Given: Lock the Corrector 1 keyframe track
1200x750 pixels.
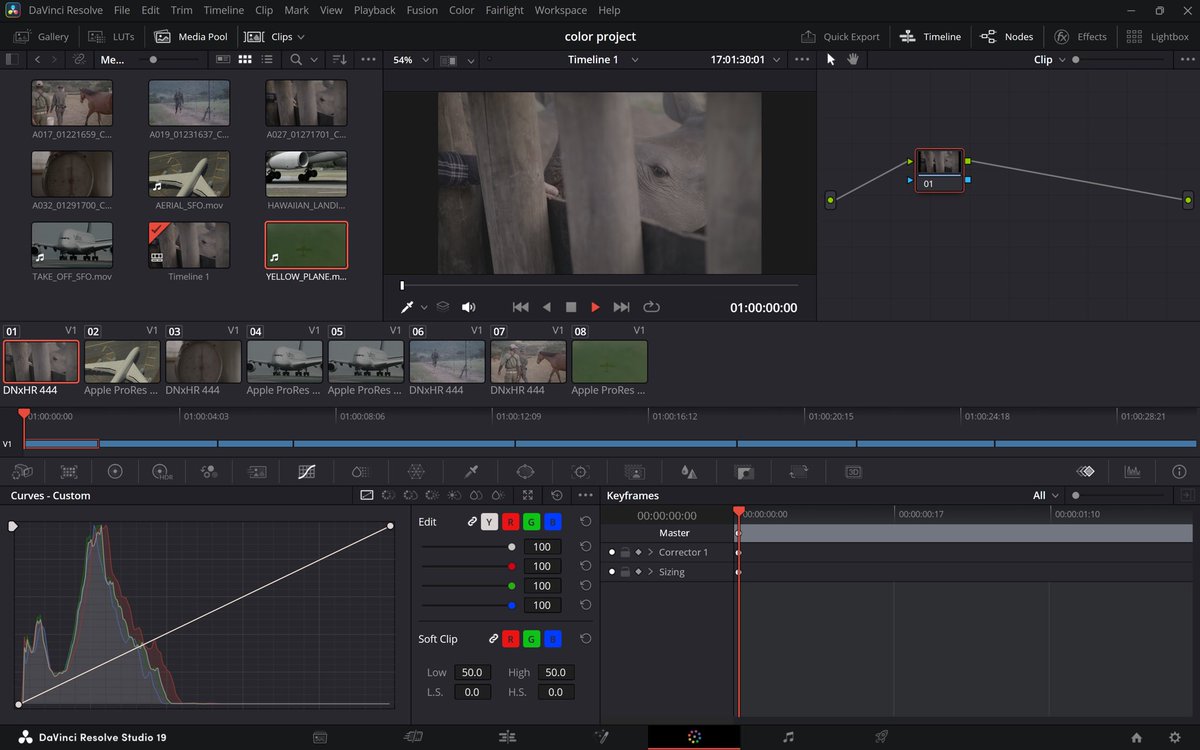Looking at the screenshot, I should [625, 552].
